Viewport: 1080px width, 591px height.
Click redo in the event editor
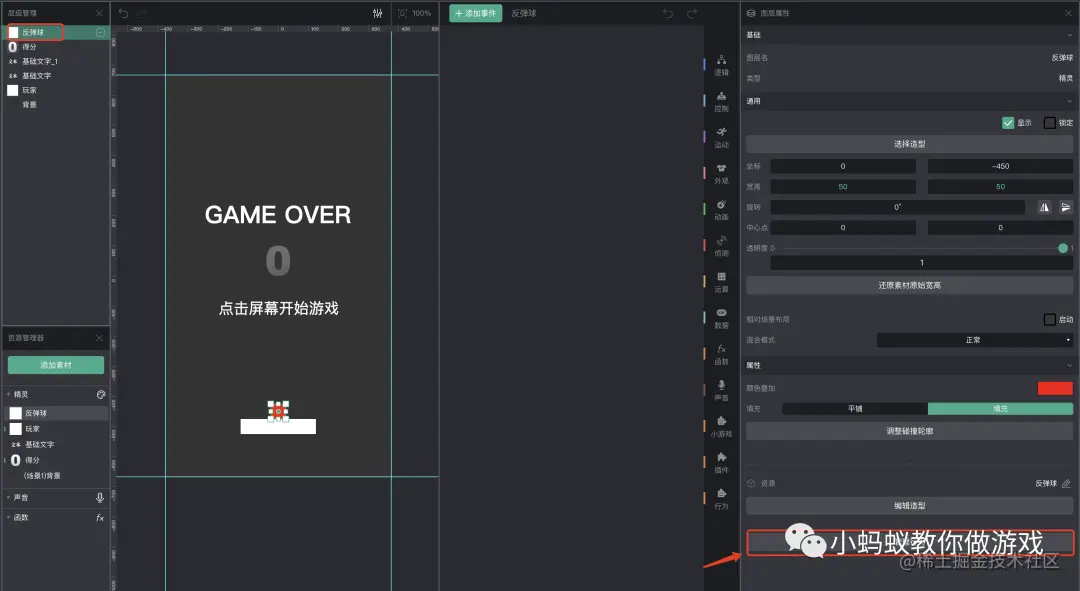point(692,13)
